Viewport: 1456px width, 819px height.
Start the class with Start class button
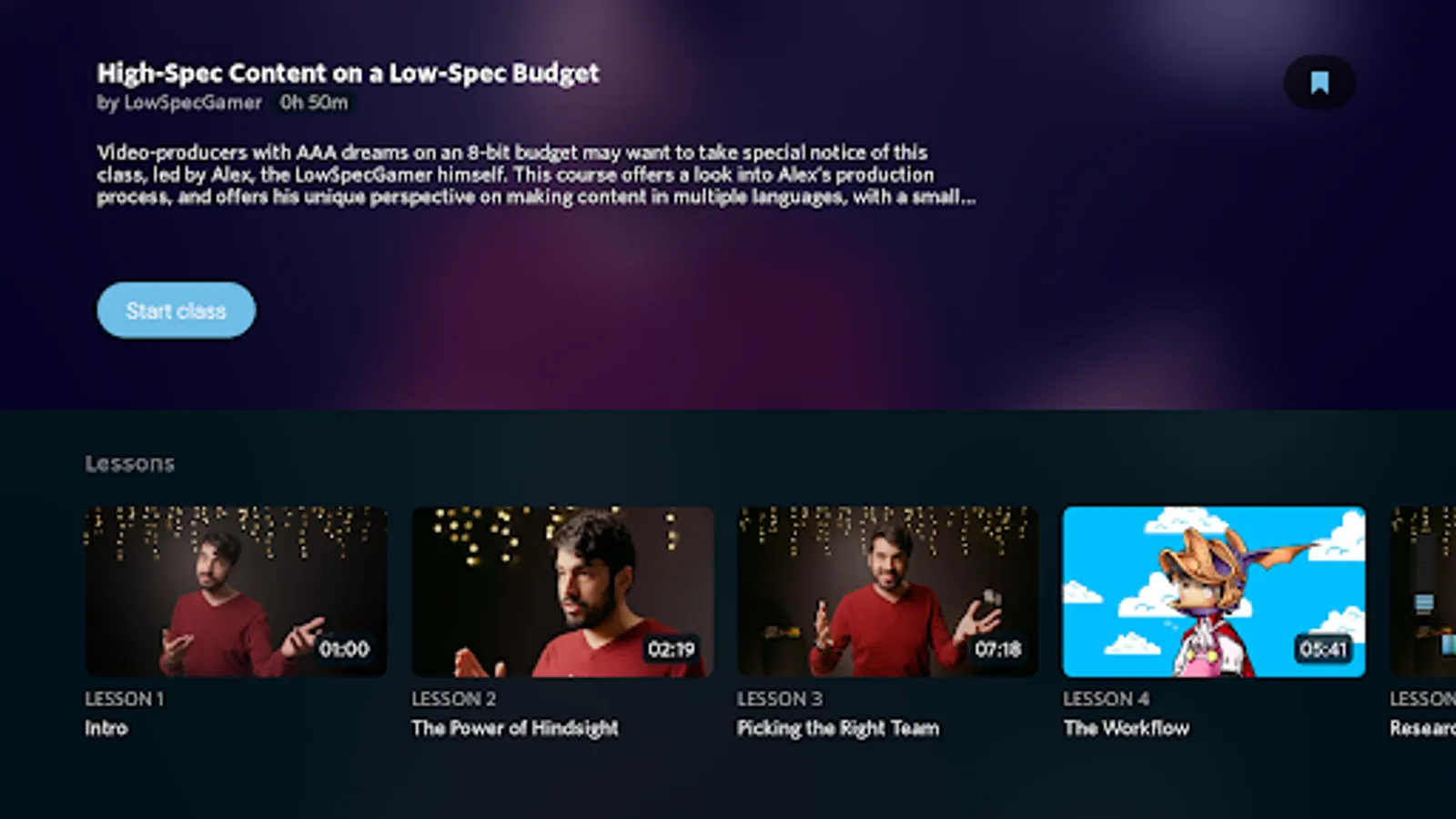(176, 310)
